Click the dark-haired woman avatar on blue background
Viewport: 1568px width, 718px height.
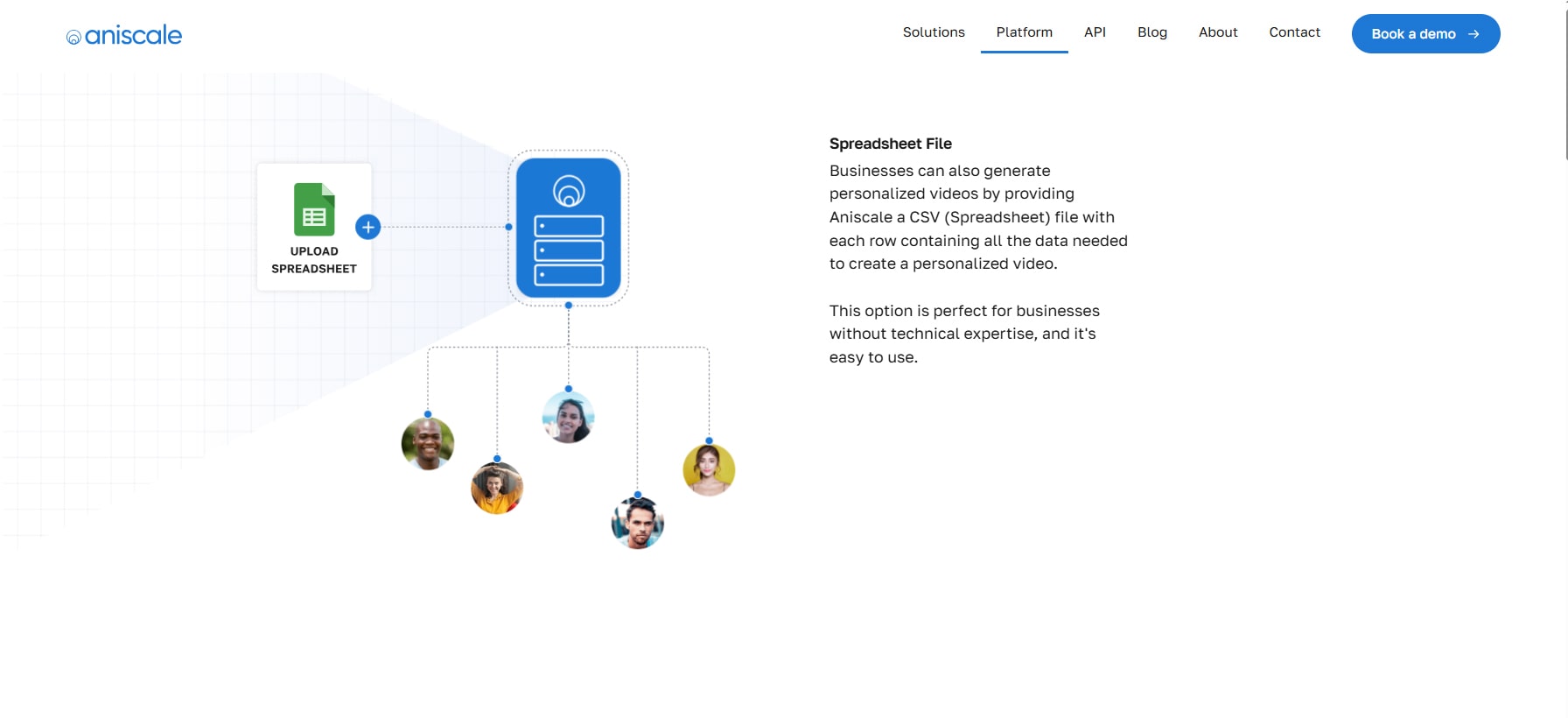pyautogui.click(x=569, y=417)
